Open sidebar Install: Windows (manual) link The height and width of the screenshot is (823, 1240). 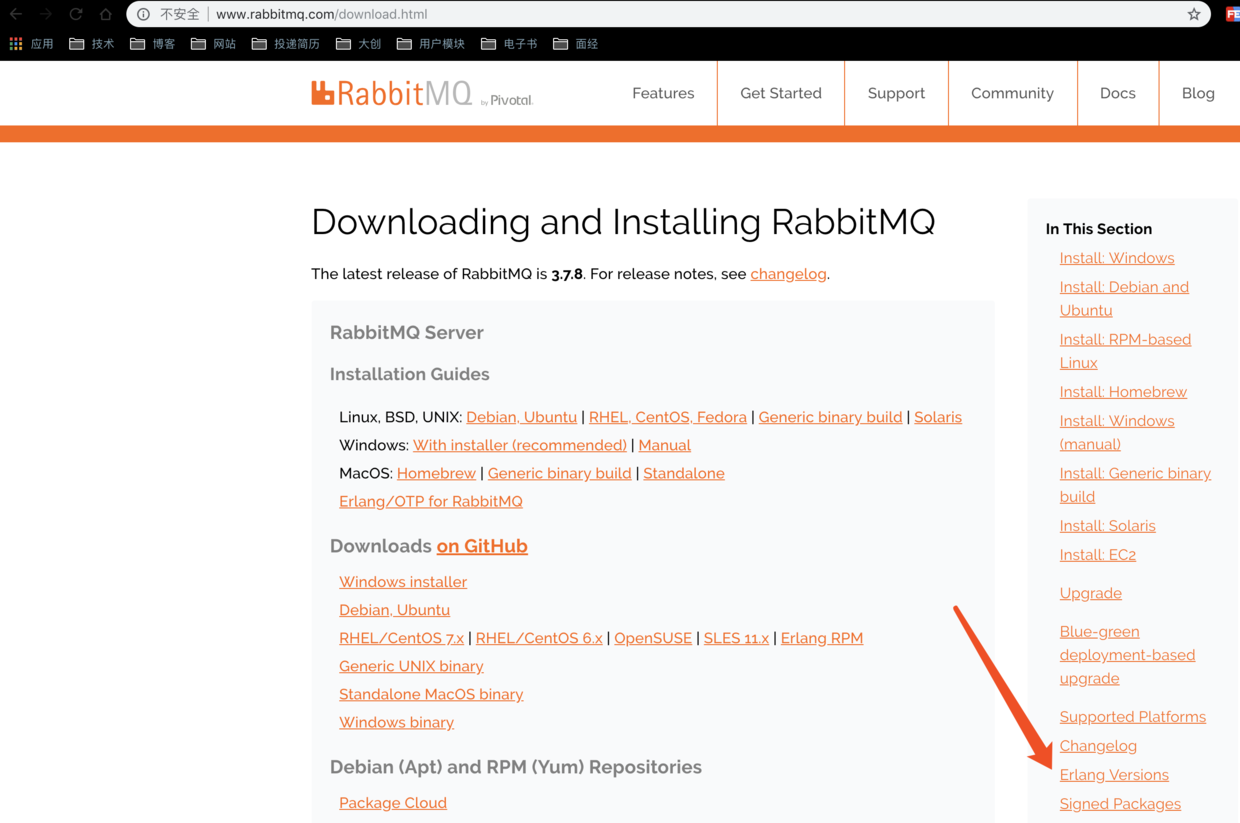coord(1117,432)
